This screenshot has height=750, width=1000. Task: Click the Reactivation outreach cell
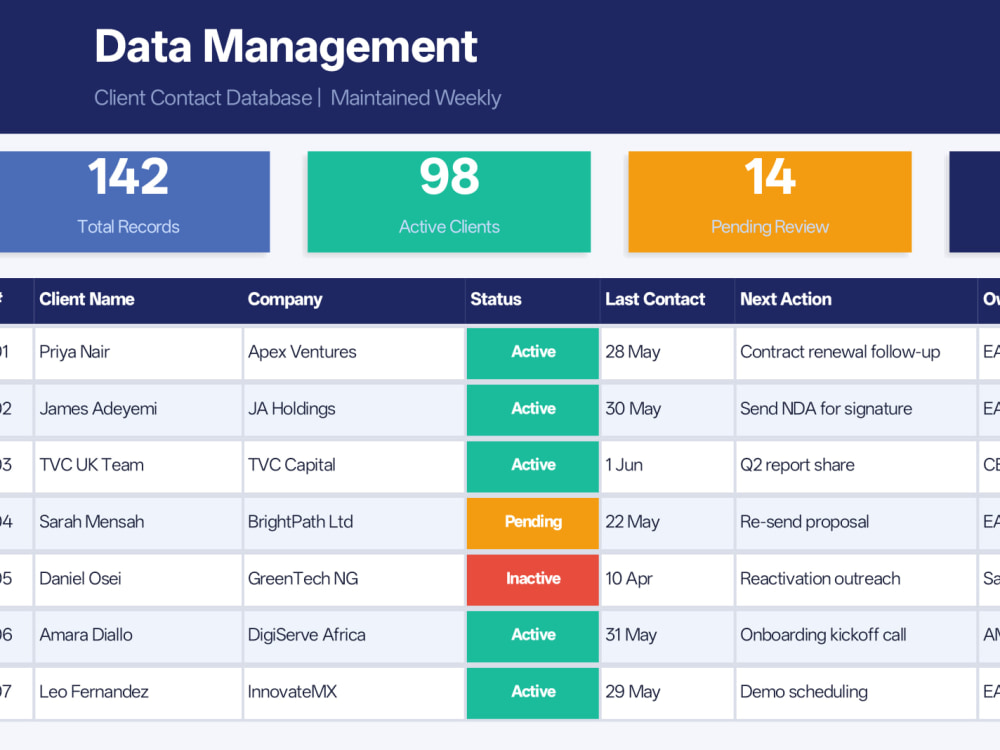(856, 579)
